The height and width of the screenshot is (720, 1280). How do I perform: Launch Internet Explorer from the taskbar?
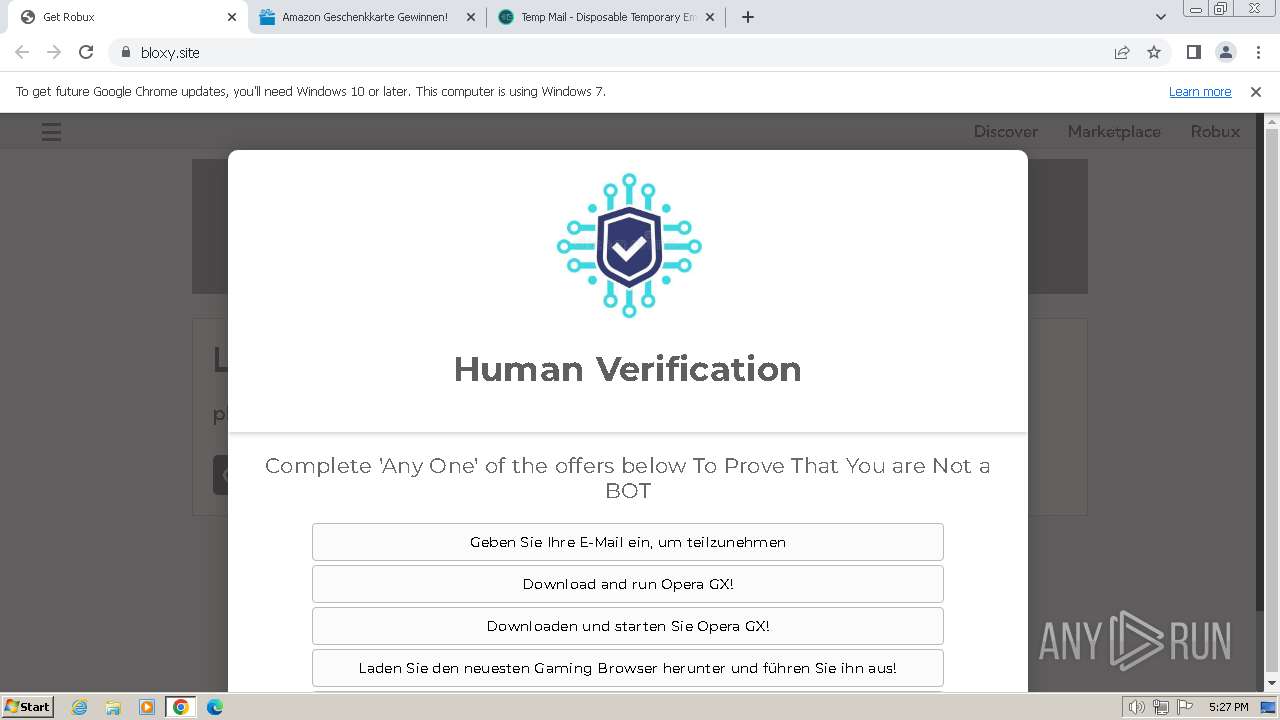point(79,707)
